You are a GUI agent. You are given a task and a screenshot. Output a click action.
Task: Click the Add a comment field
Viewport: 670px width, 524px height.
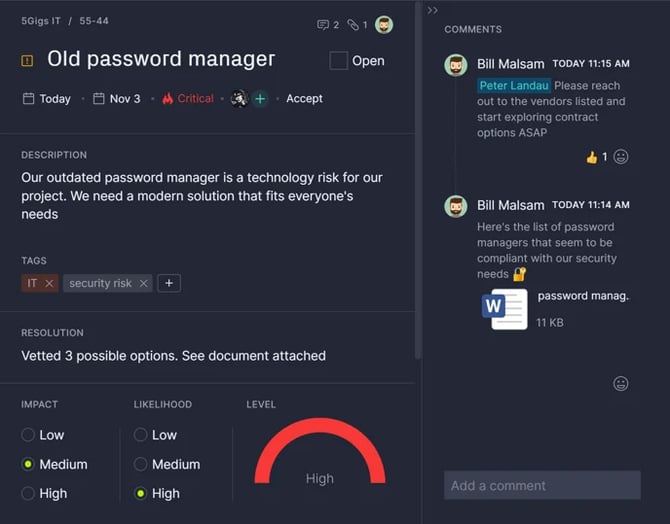tap(542, 486)
